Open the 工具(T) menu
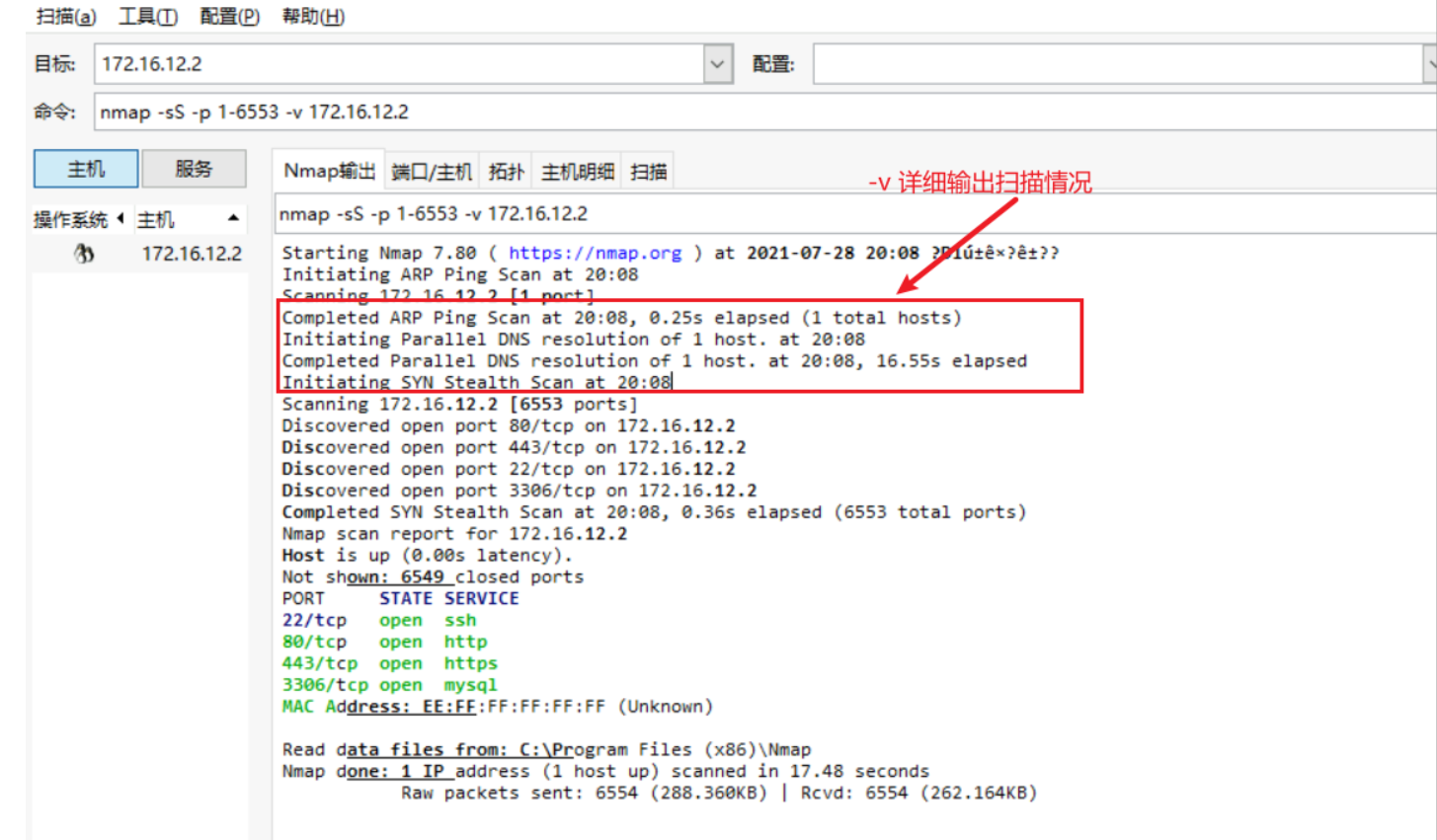Screen dimensions: 1437x840 coord(148,17)
